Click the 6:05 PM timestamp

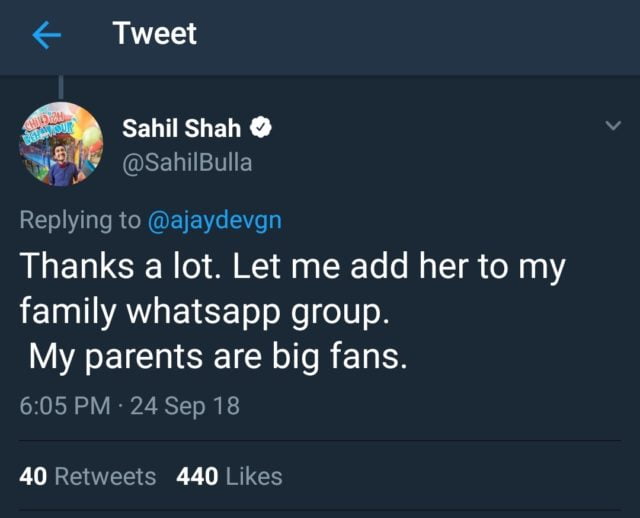point(62,407)
